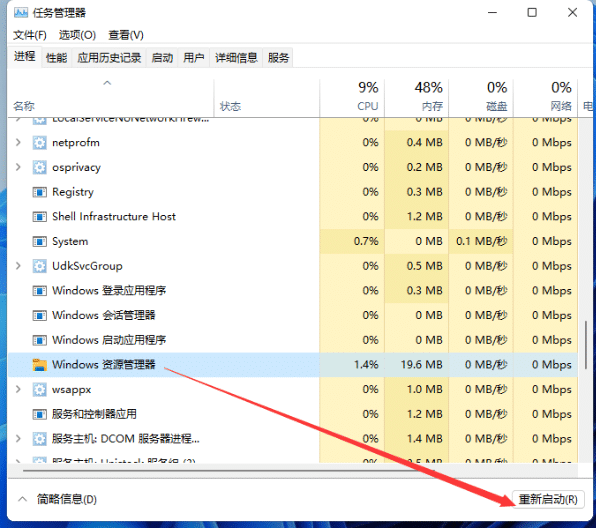Sort by the 状态 column header
596x528 pixels.
pyautogui.click(x=267, y=97)
